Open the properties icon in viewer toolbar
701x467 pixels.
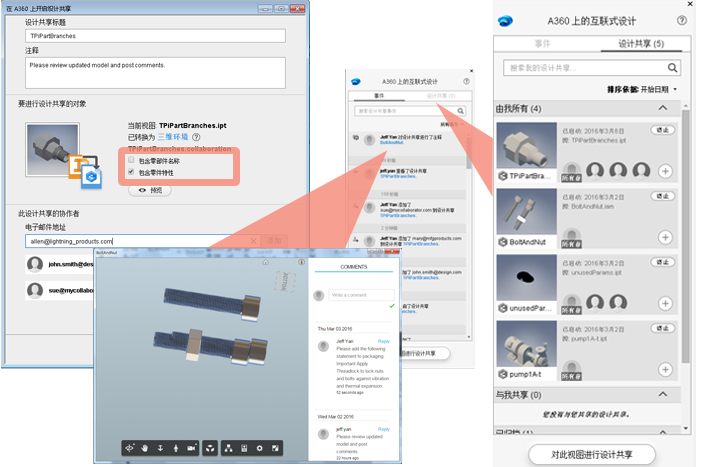pyautogui.click(x=244, y=448)
